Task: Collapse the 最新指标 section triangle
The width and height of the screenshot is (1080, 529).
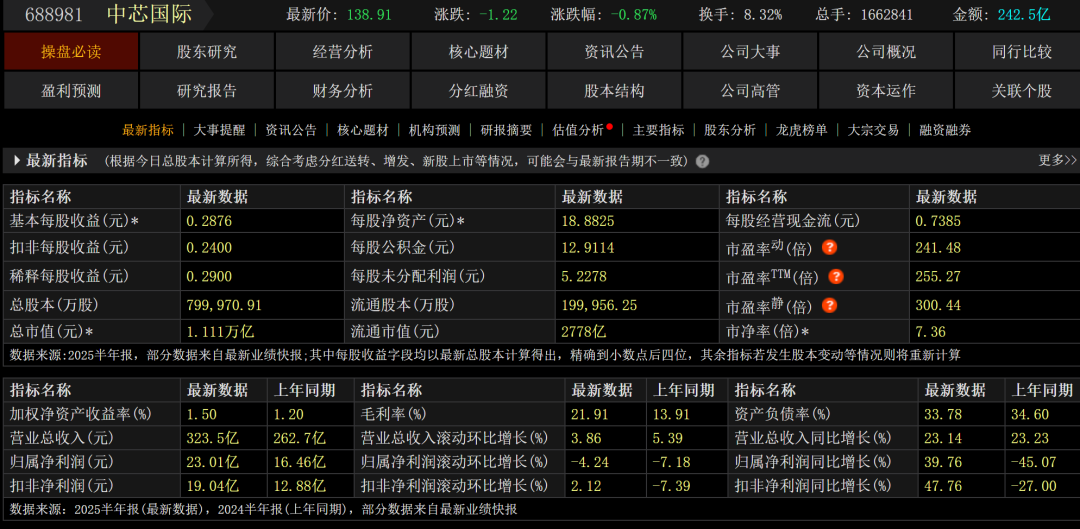Action: (17, 161)
